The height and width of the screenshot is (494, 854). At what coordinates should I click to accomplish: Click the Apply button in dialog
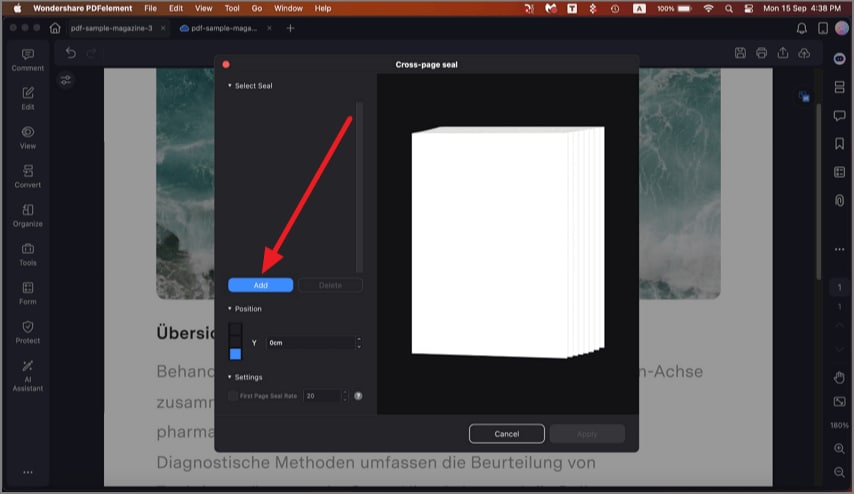click(x=587, y=434)
